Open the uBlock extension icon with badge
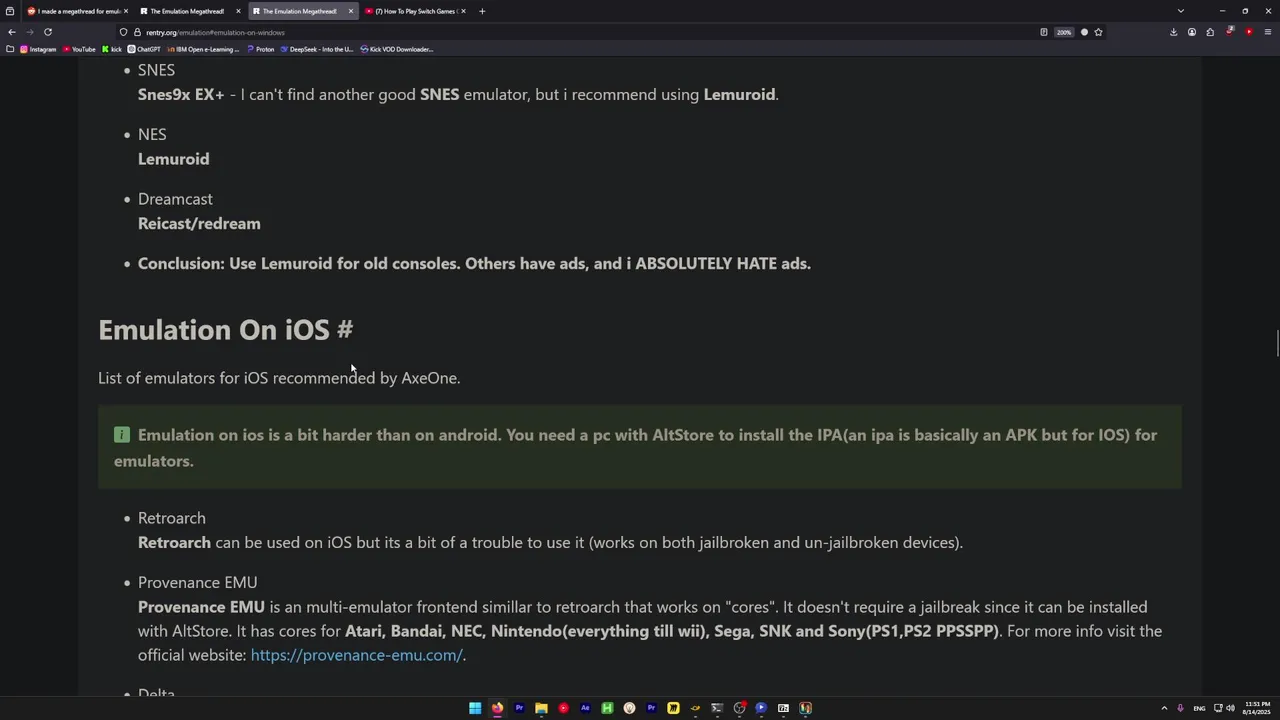 click(x=1230, y=32)
